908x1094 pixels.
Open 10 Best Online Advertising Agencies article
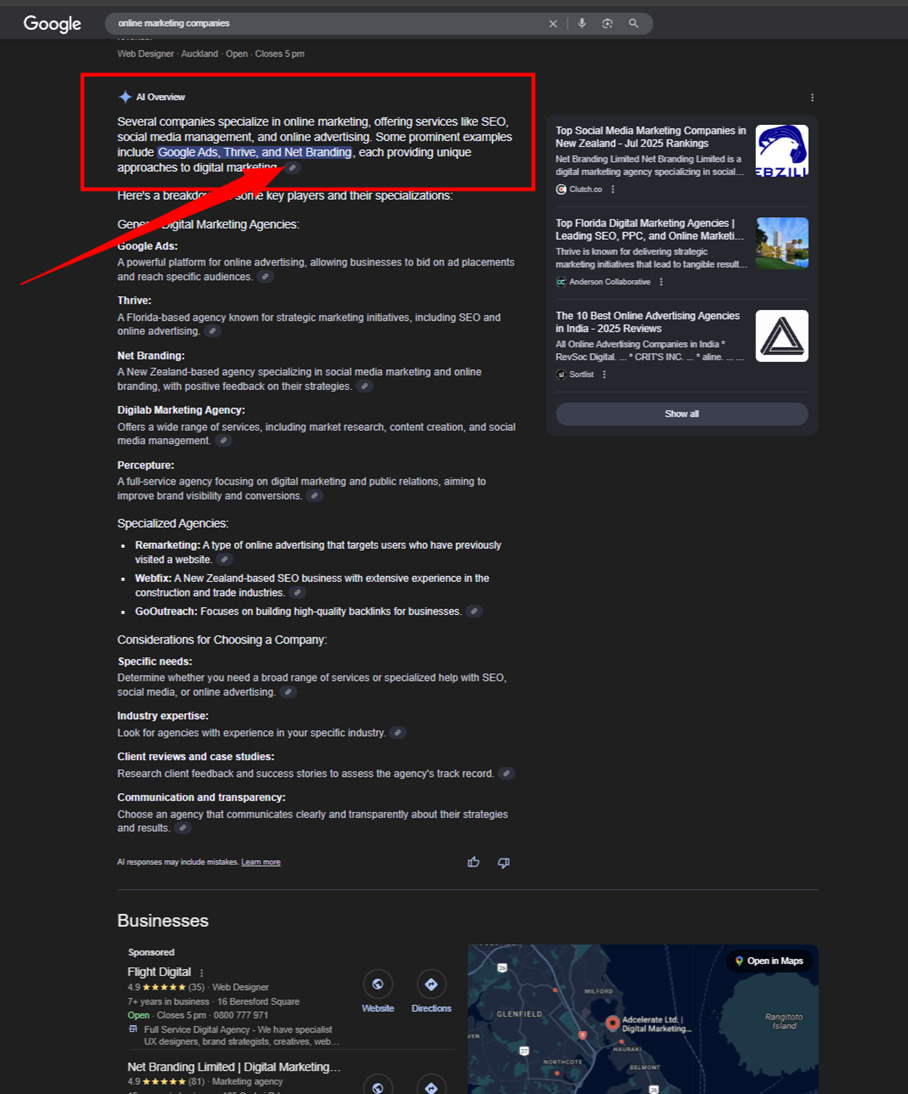[x=648, y=322]
